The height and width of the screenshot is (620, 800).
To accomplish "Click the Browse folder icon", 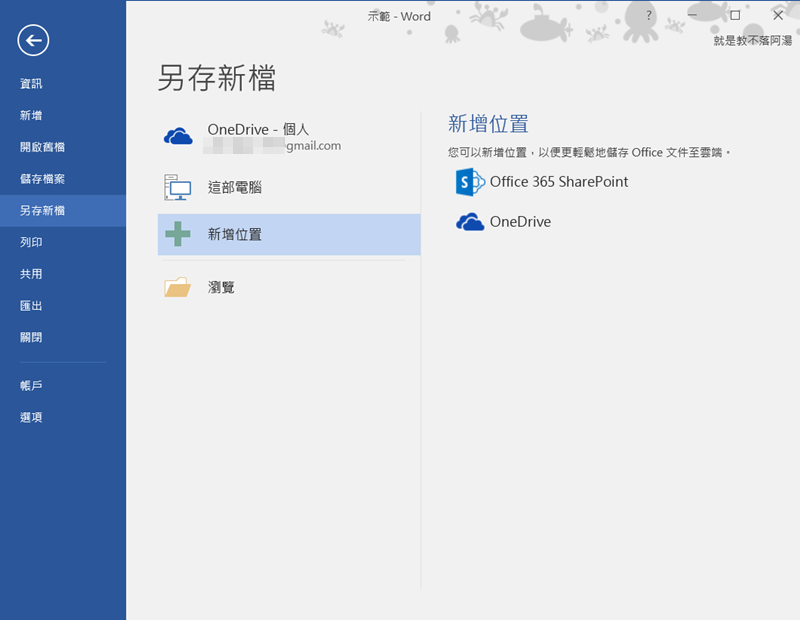I will click(178, 287).
